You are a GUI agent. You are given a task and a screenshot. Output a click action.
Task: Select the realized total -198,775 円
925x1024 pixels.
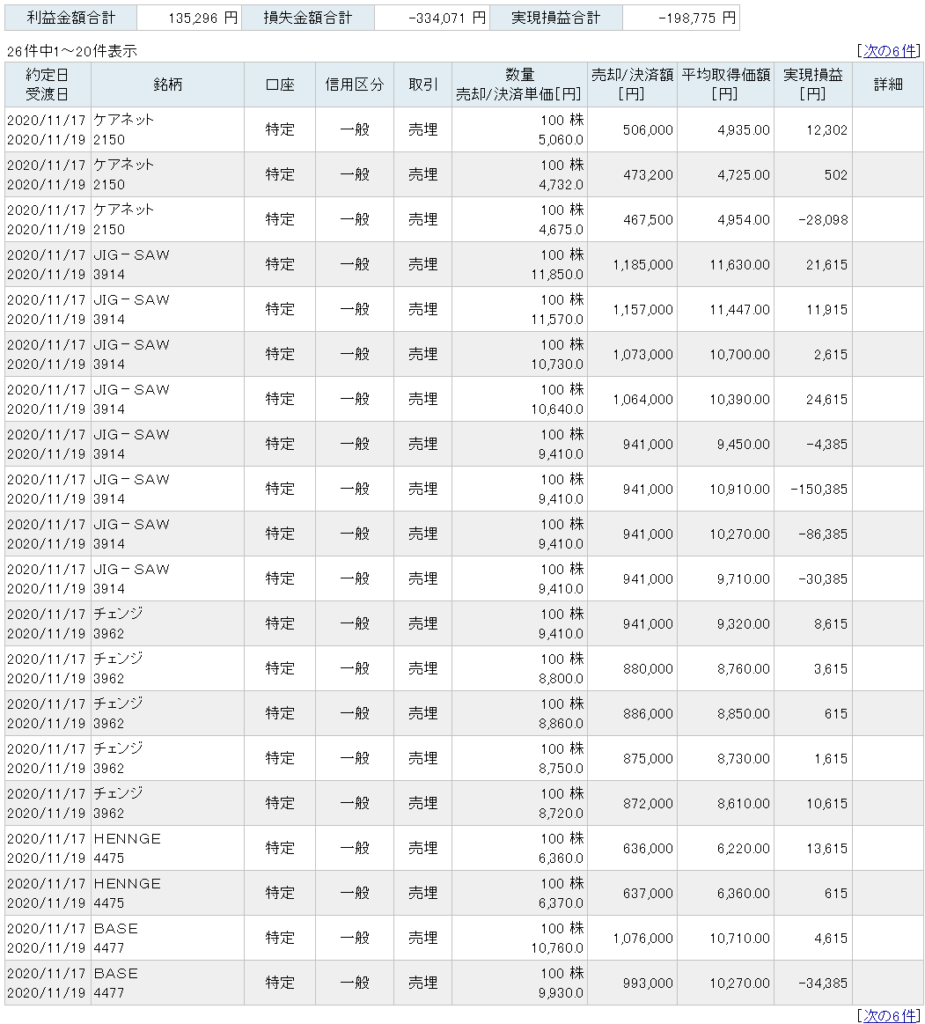coord(697,18)
